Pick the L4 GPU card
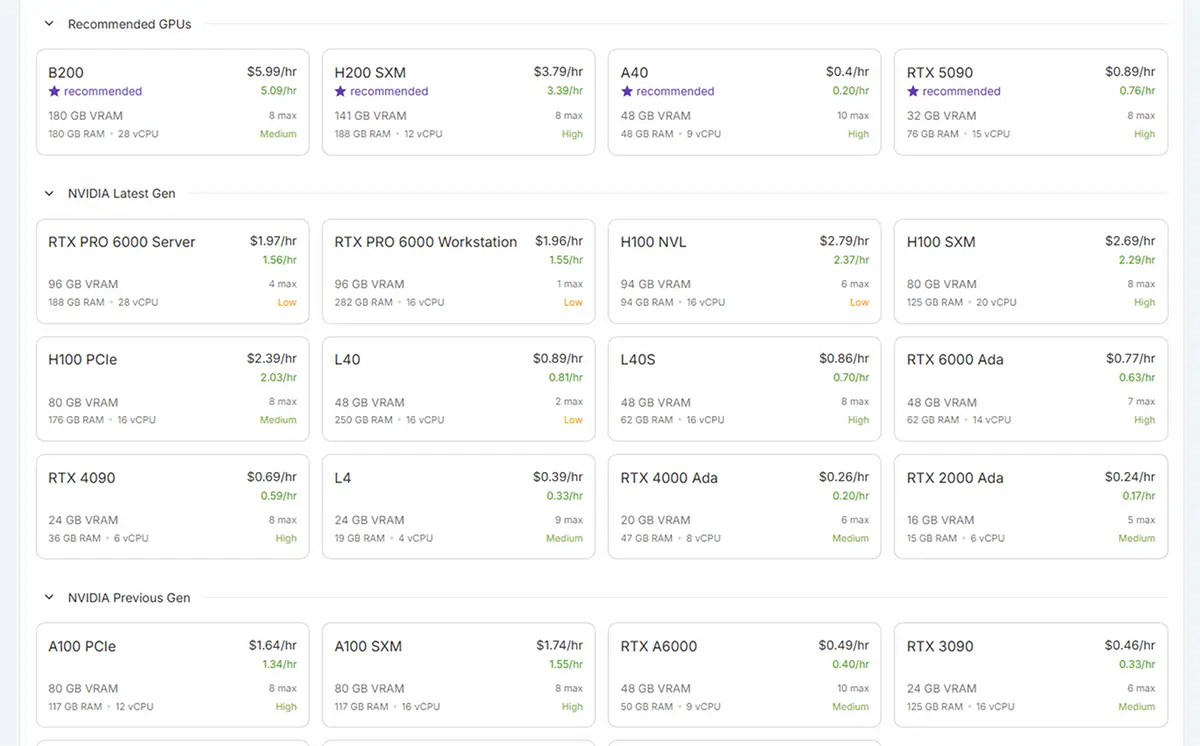The height and width of the screenshot is (746, 1200). (x=459, y=507)
